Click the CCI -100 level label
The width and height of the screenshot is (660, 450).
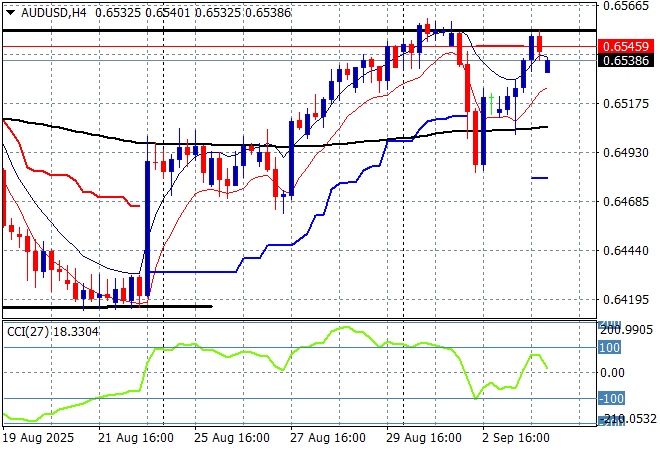click(x=612, y=398)
